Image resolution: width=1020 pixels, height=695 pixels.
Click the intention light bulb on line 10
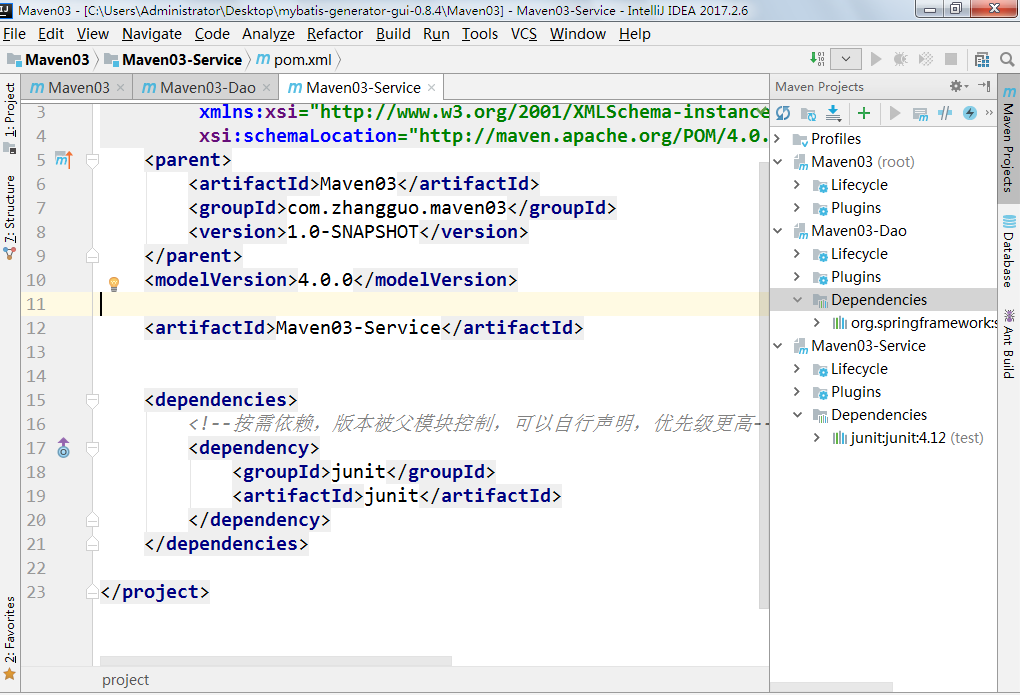point(114,283)
